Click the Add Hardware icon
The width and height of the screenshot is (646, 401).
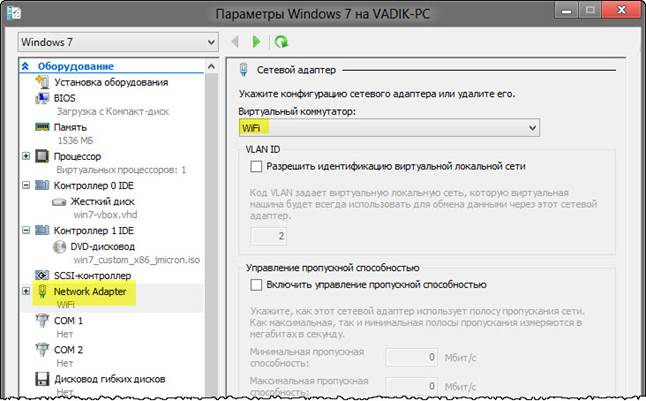42,82
